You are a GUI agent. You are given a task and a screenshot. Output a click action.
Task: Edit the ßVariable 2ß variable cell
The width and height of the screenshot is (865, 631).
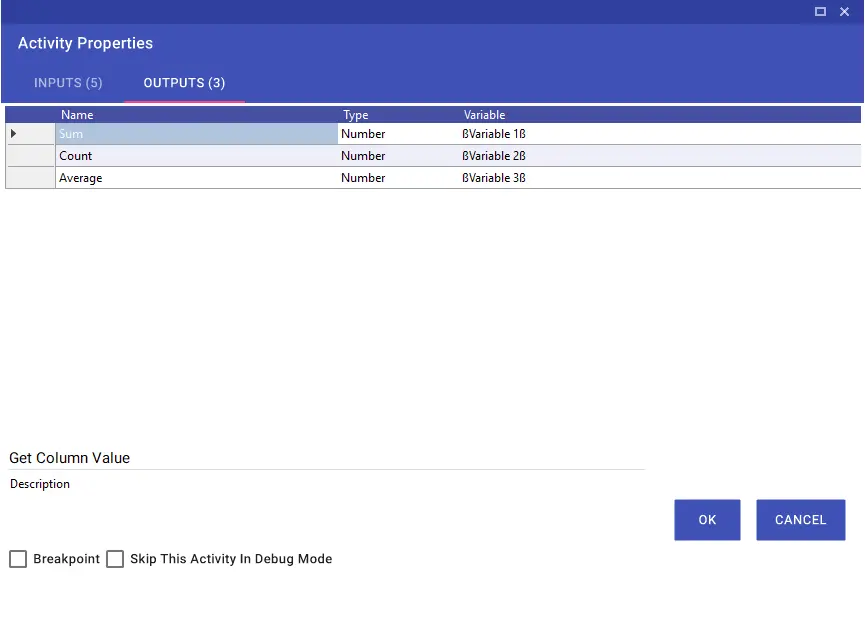[660, 156]
